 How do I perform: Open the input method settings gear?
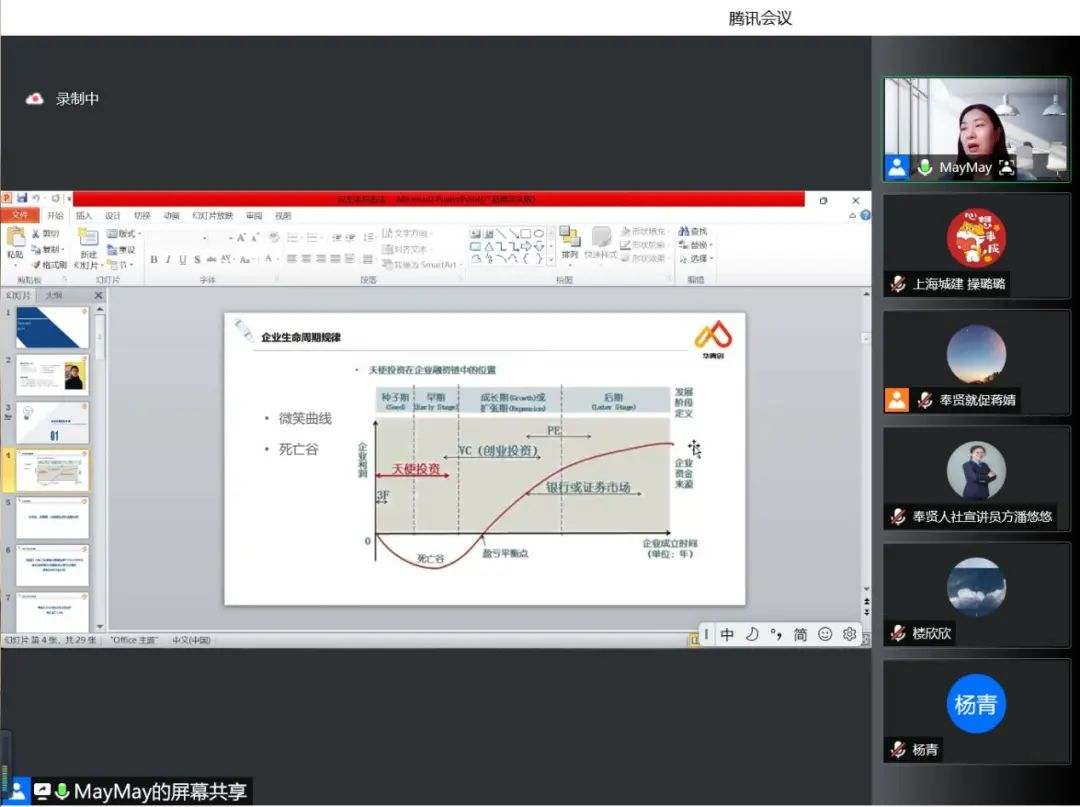pyautogui.click(x=849, y=633)
